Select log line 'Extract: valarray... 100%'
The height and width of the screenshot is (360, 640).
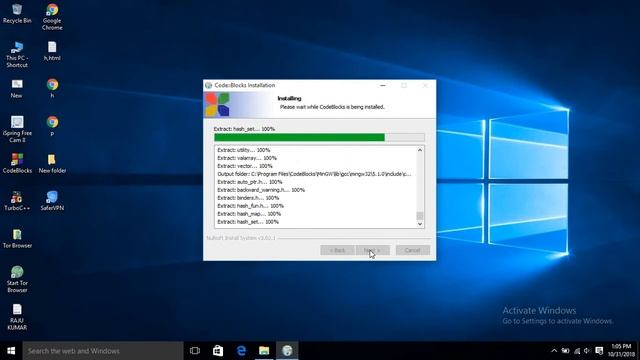pyautogui.click(x=247, y=158)
